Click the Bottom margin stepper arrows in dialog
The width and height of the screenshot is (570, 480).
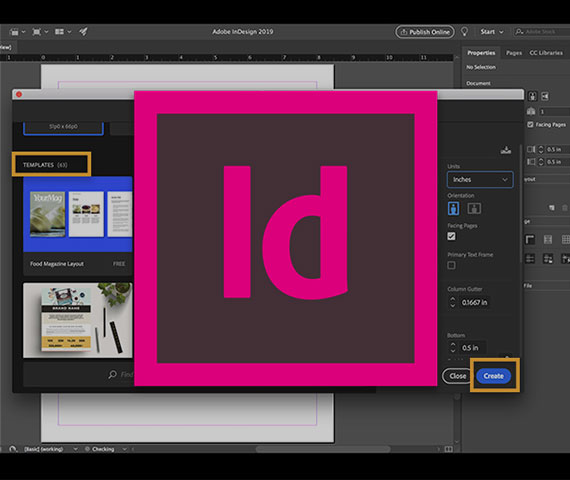453,348
